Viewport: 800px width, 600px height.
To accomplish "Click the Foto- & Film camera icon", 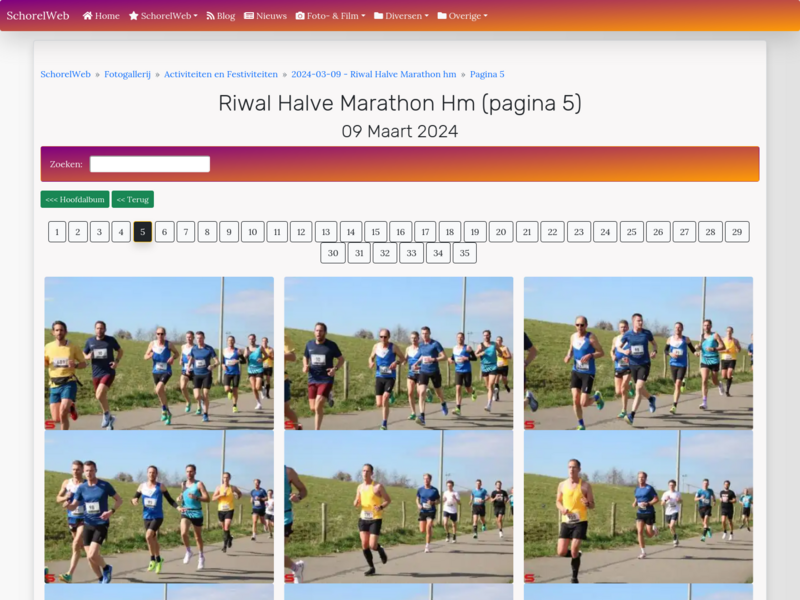I will 300,16.
